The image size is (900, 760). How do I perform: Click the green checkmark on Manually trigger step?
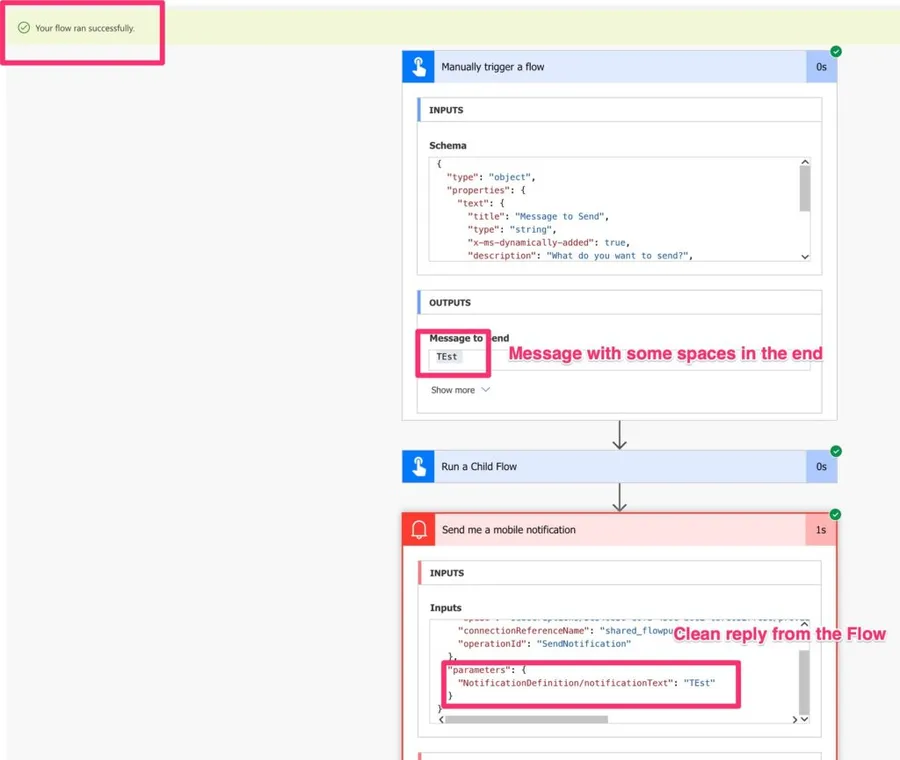(836, 51)
